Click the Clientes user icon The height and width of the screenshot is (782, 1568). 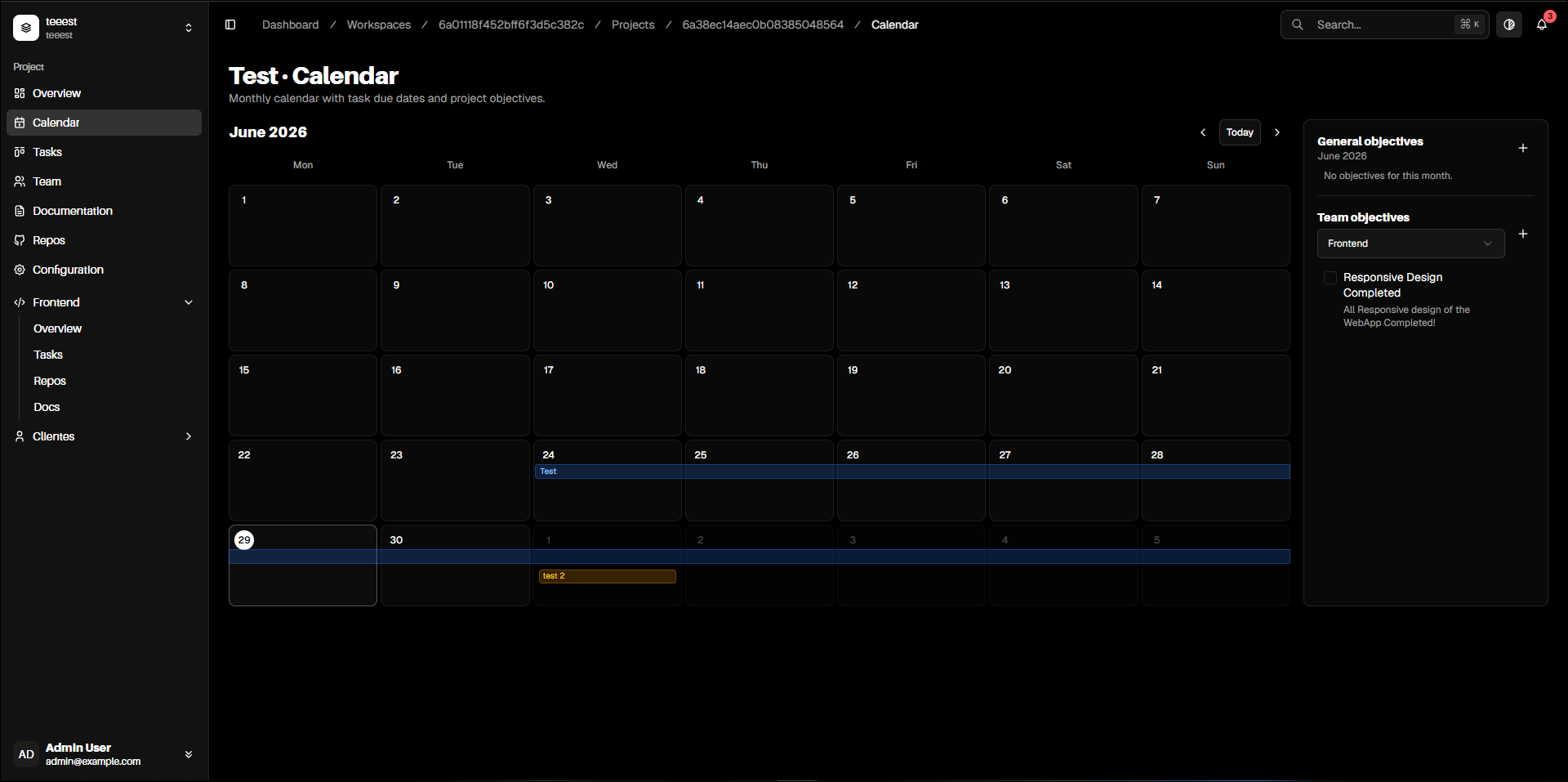[x=20, y=436]
